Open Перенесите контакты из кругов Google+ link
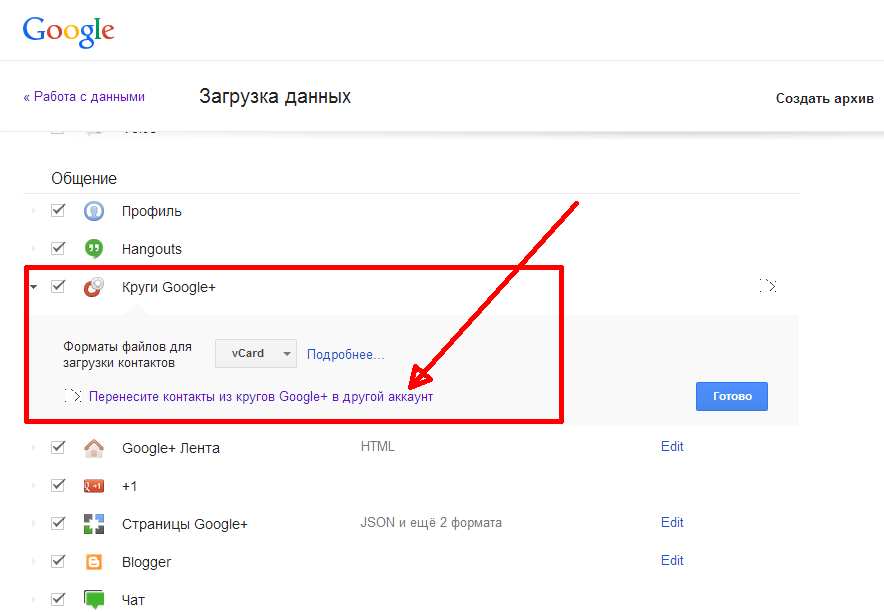 click(x=261, y=397)
